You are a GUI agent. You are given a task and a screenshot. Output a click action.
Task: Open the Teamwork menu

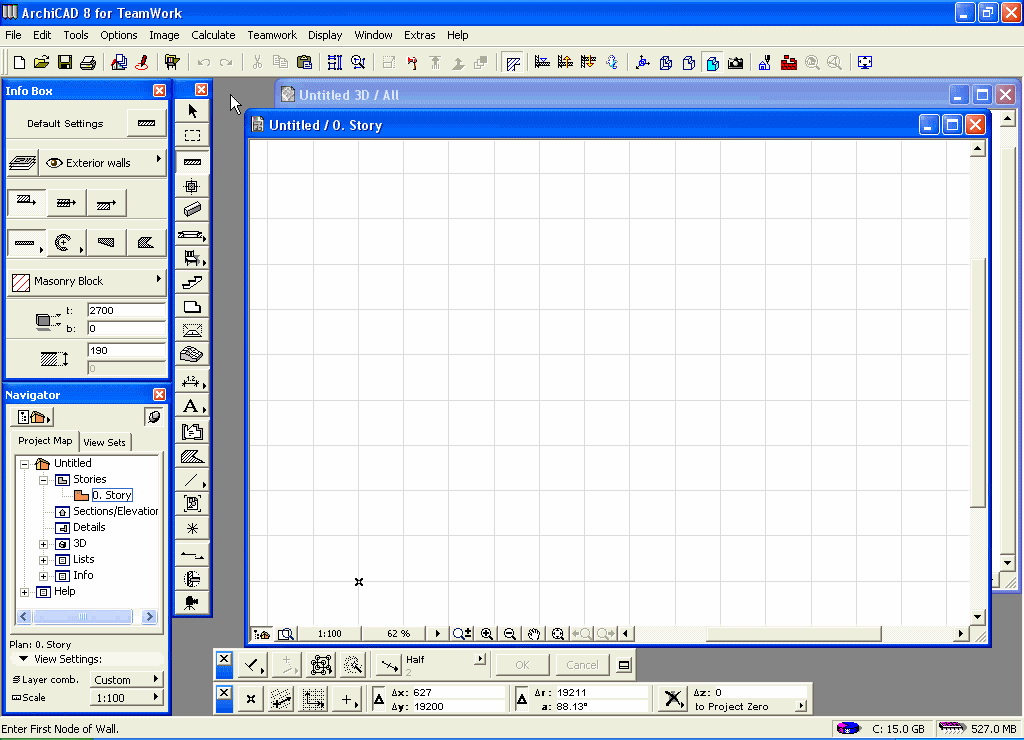[272, 35]
